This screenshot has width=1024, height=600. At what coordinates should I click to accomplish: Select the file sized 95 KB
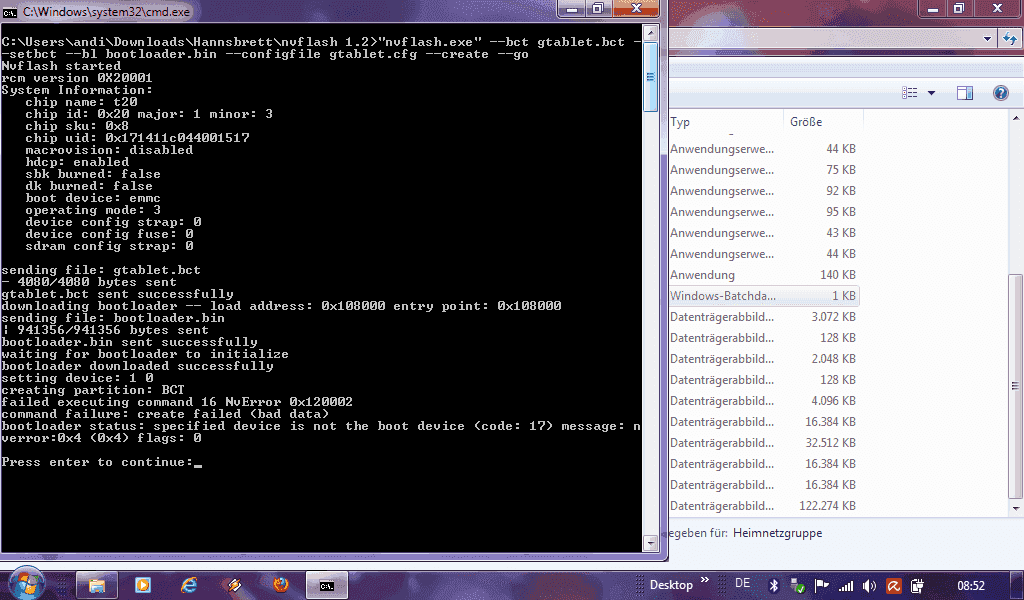pyautogui.click(x=763, y=212)
